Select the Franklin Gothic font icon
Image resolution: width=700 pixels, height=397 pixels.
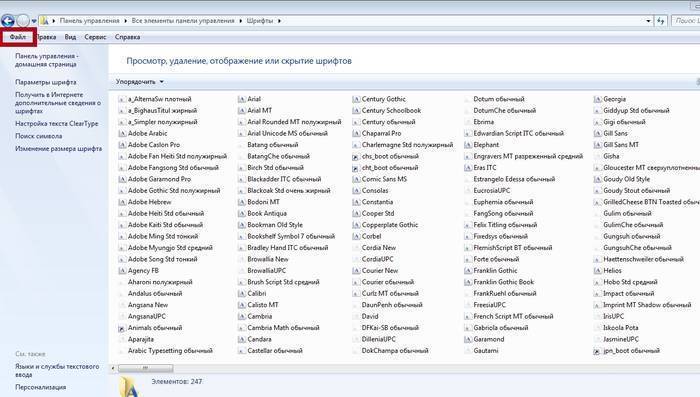click(x=467, y=271)
